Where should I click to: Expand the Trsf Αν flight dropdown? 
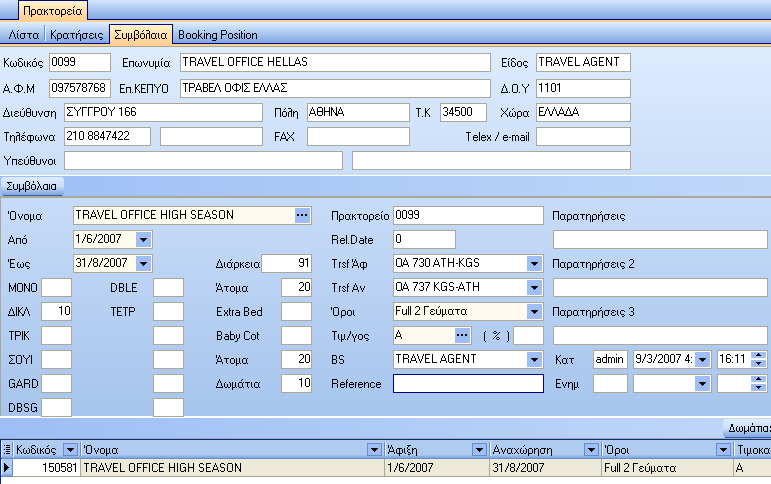[534, 287]
